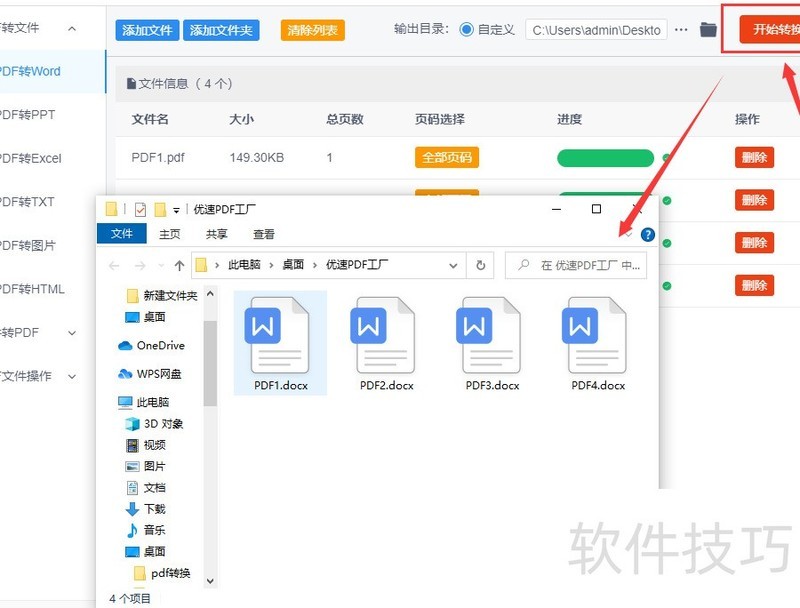800x608 pixels.
Task: Go up one folder level in Explorer
Action: tap(179, 265)
